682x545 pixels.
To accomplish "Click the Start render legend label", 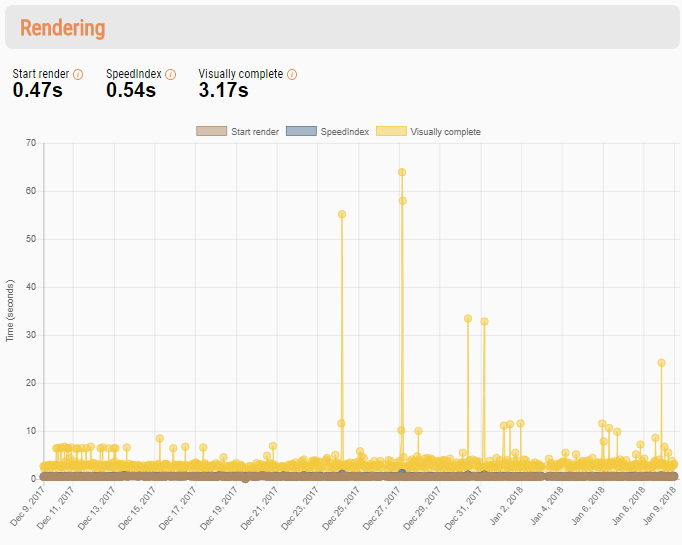I will [x=255, y=131].
